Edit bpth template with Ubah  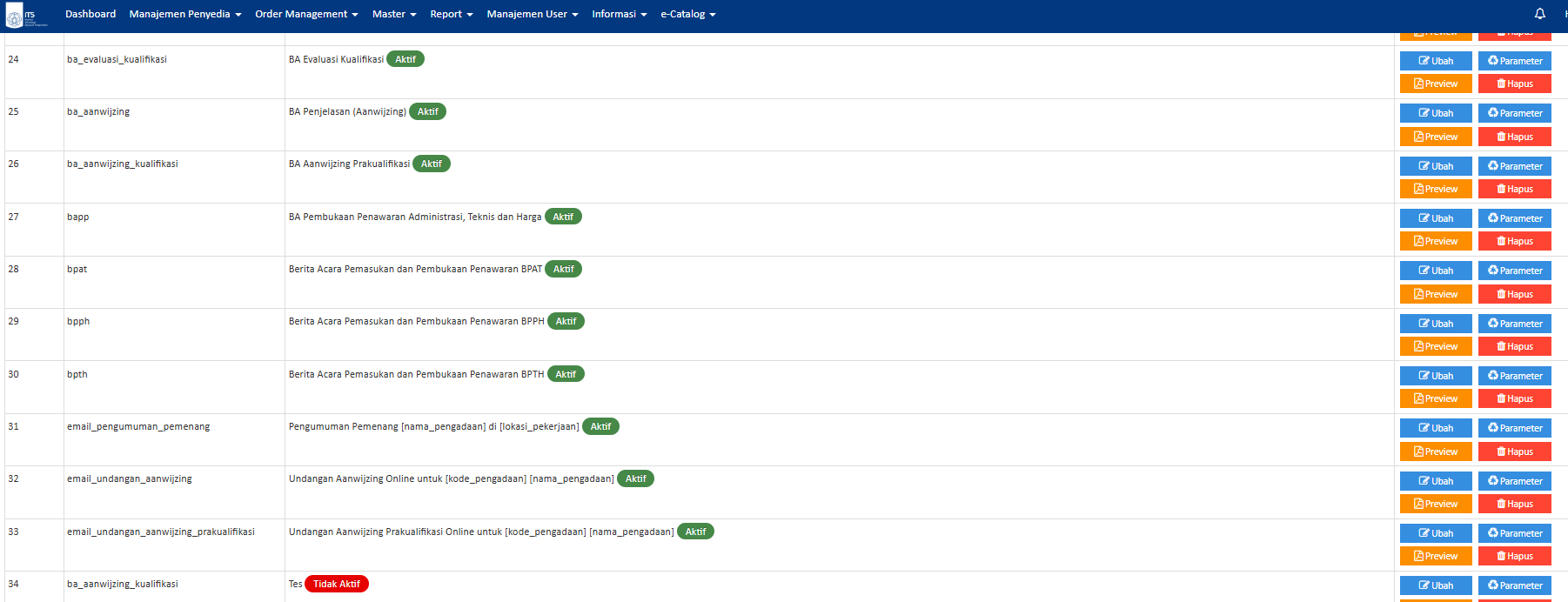(x=1435, y=376)
